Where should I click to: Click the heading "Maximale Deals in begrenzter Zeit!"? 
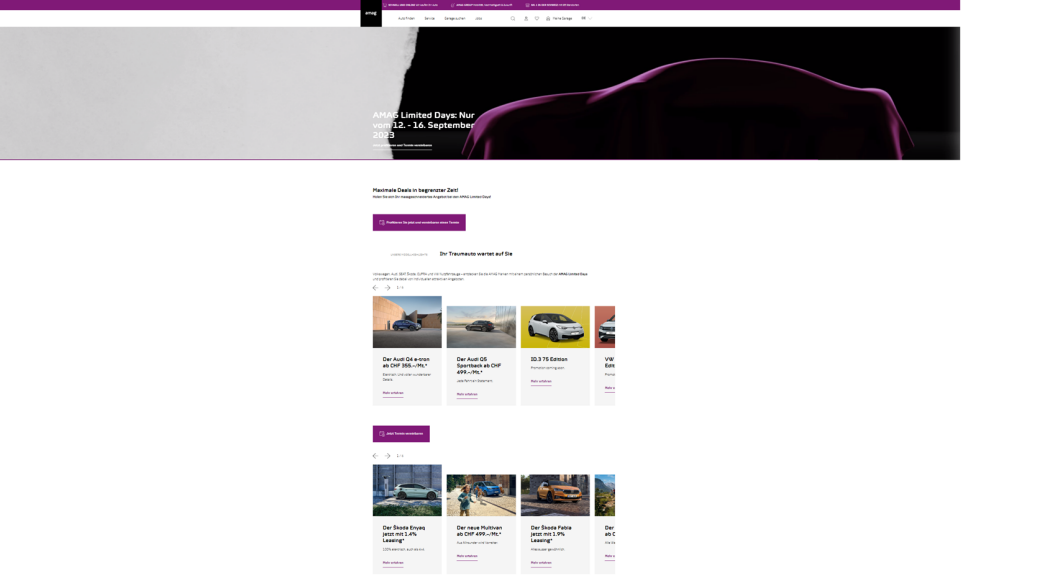click(415, 190)
